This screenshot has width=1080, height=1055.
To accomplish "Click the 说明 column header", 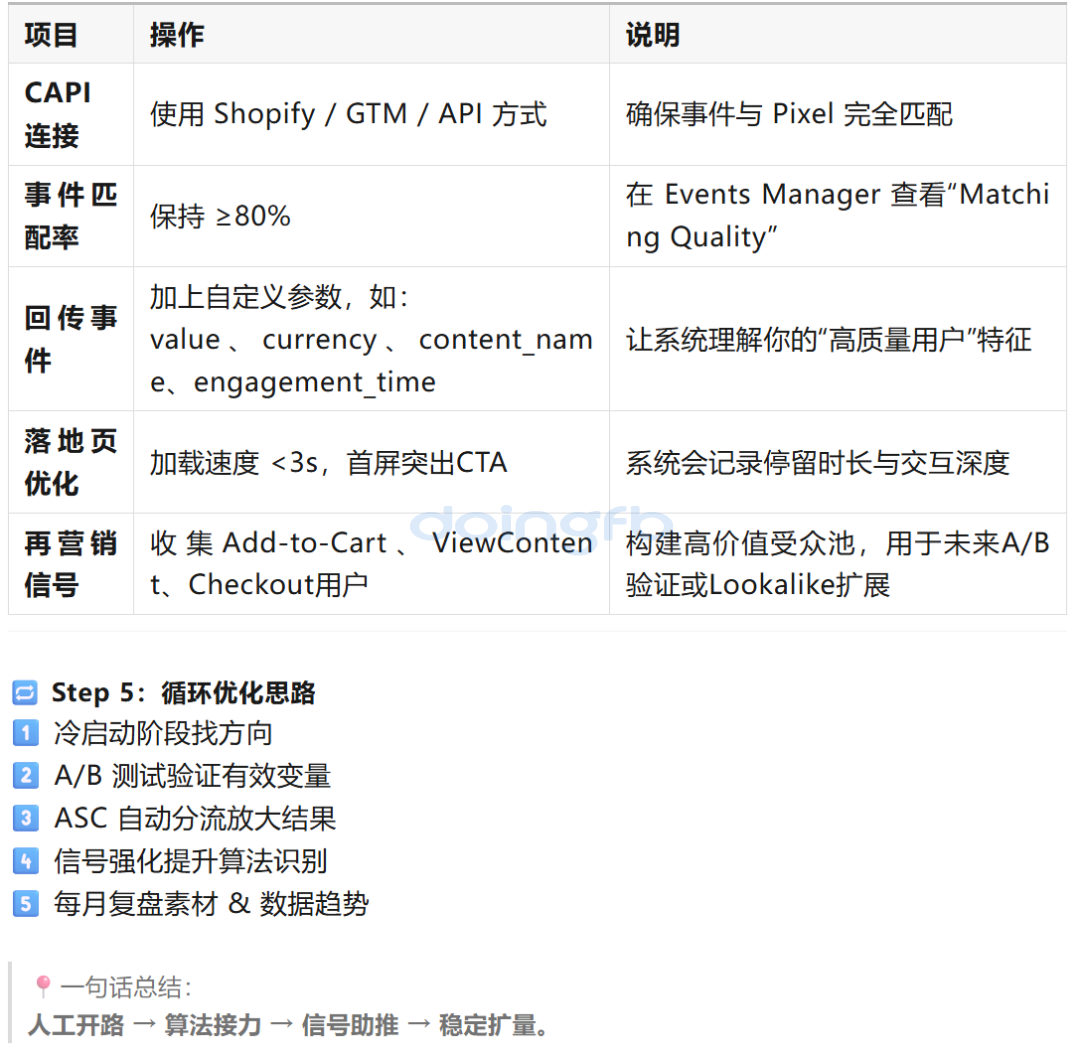I will [x=653, y=35].
